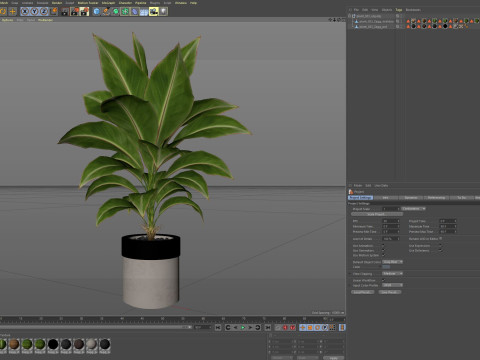Open the Project Scale units dropdown

click(x=413, y=209)
